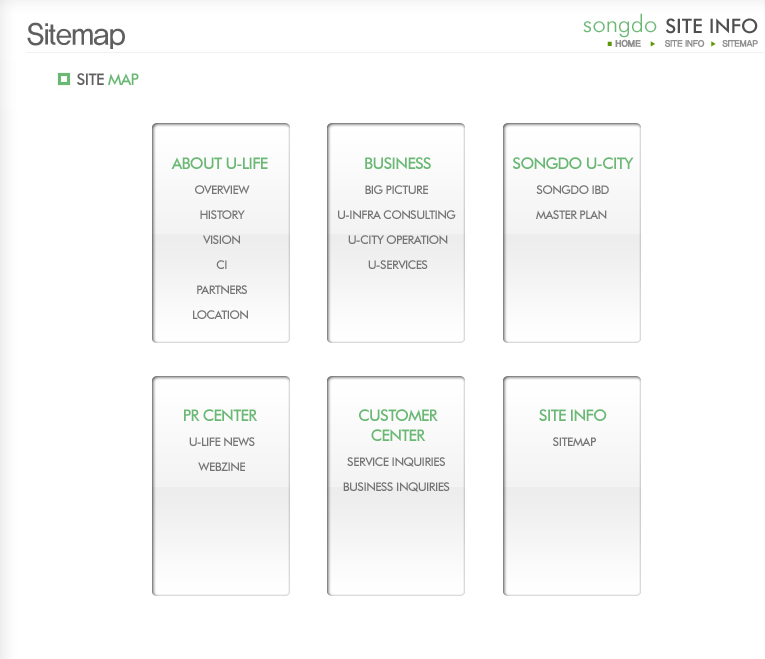Click the CUSTOMER CENTER heading
The height and width of the screenshot is (659, 765).
397,425
